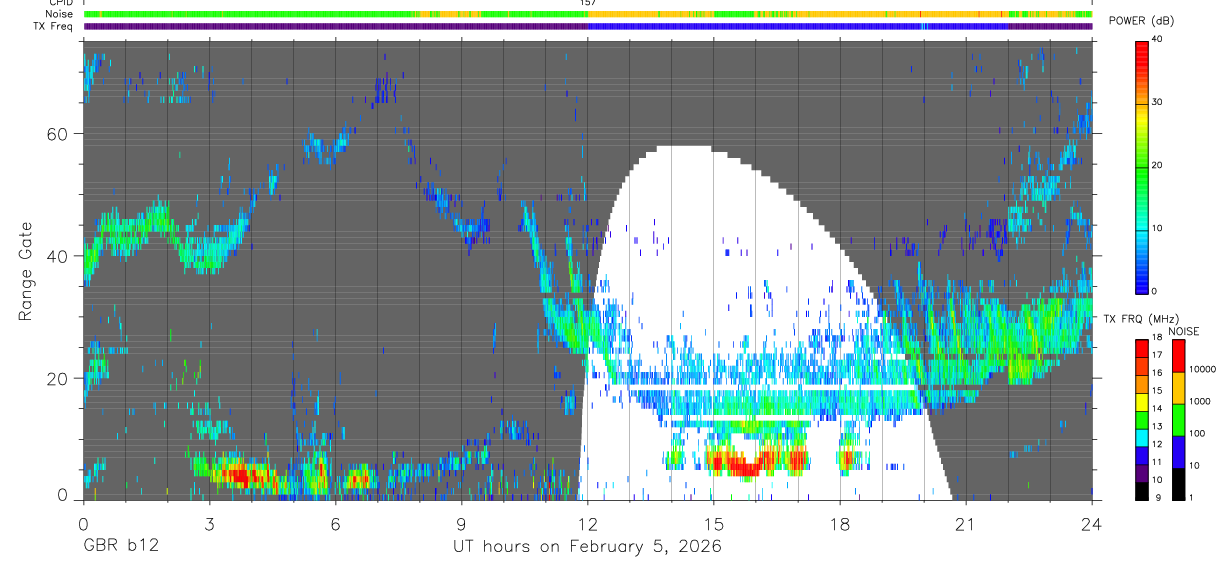Screen dimensions: 1228x567
Task: Click the Noise row label at top left
Action: coord(59,14)
